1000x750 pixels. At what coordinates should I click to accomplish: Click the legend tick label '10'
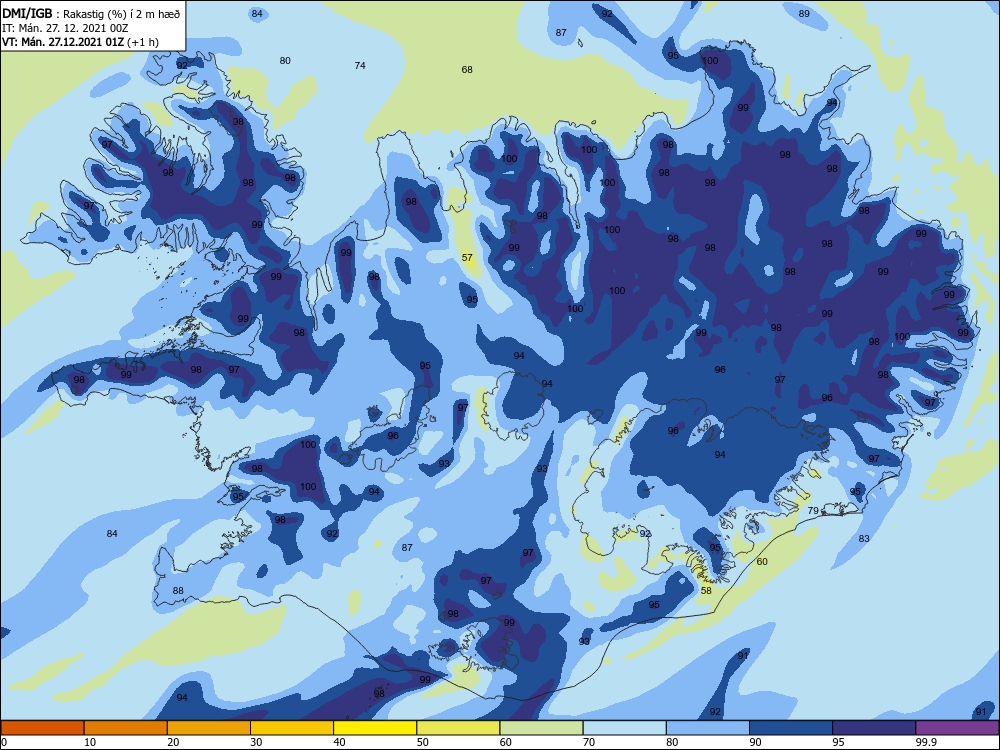tap(90, 742)
